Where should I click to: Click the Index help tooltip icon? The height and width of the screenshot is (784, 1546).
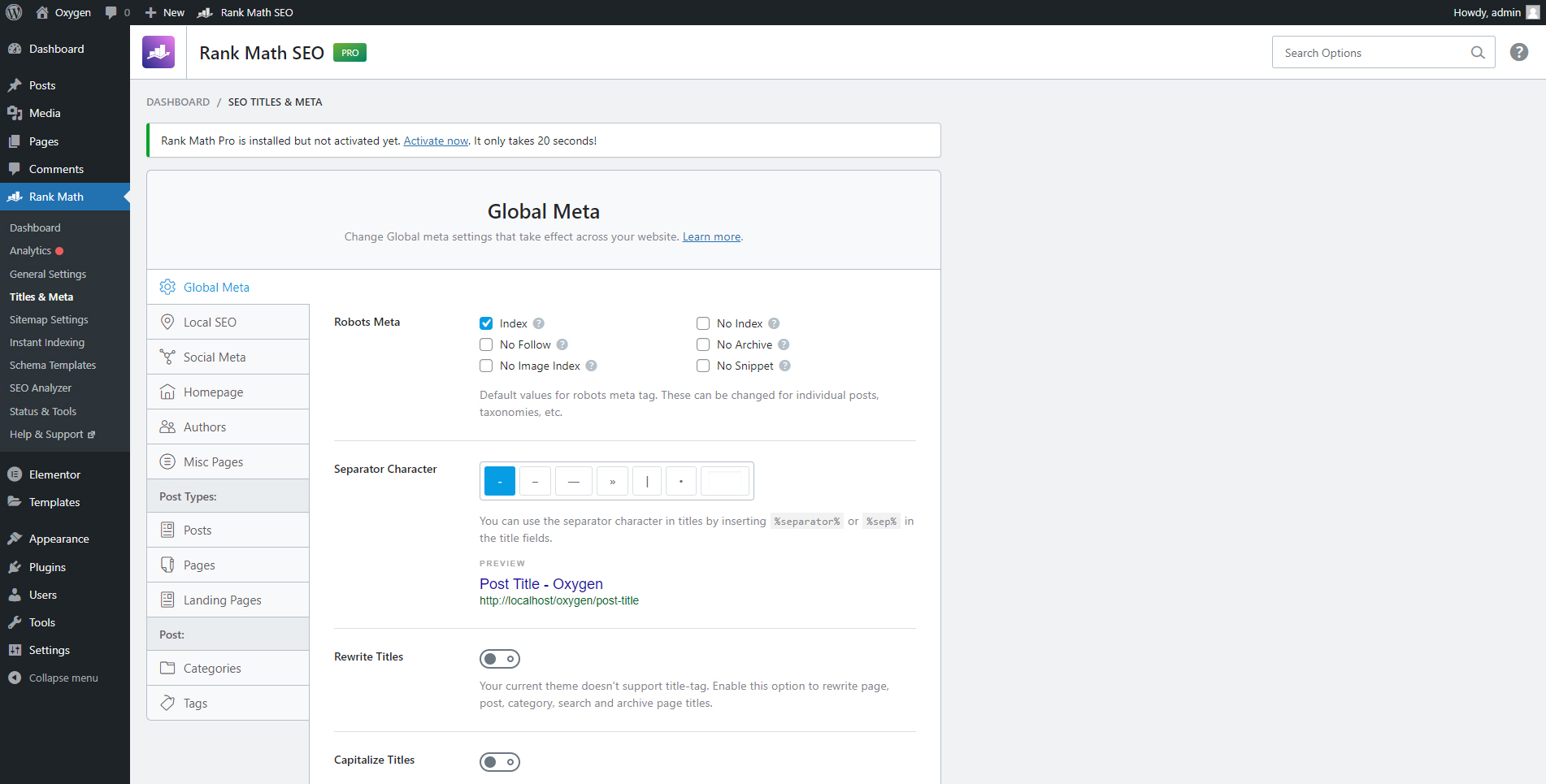[x=539, y=323]
